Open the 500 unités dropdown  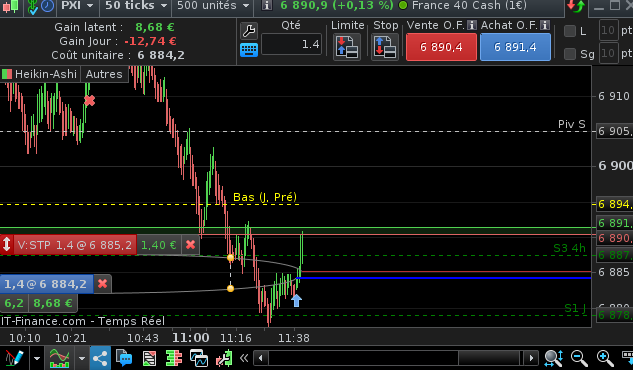coord(213,6)
